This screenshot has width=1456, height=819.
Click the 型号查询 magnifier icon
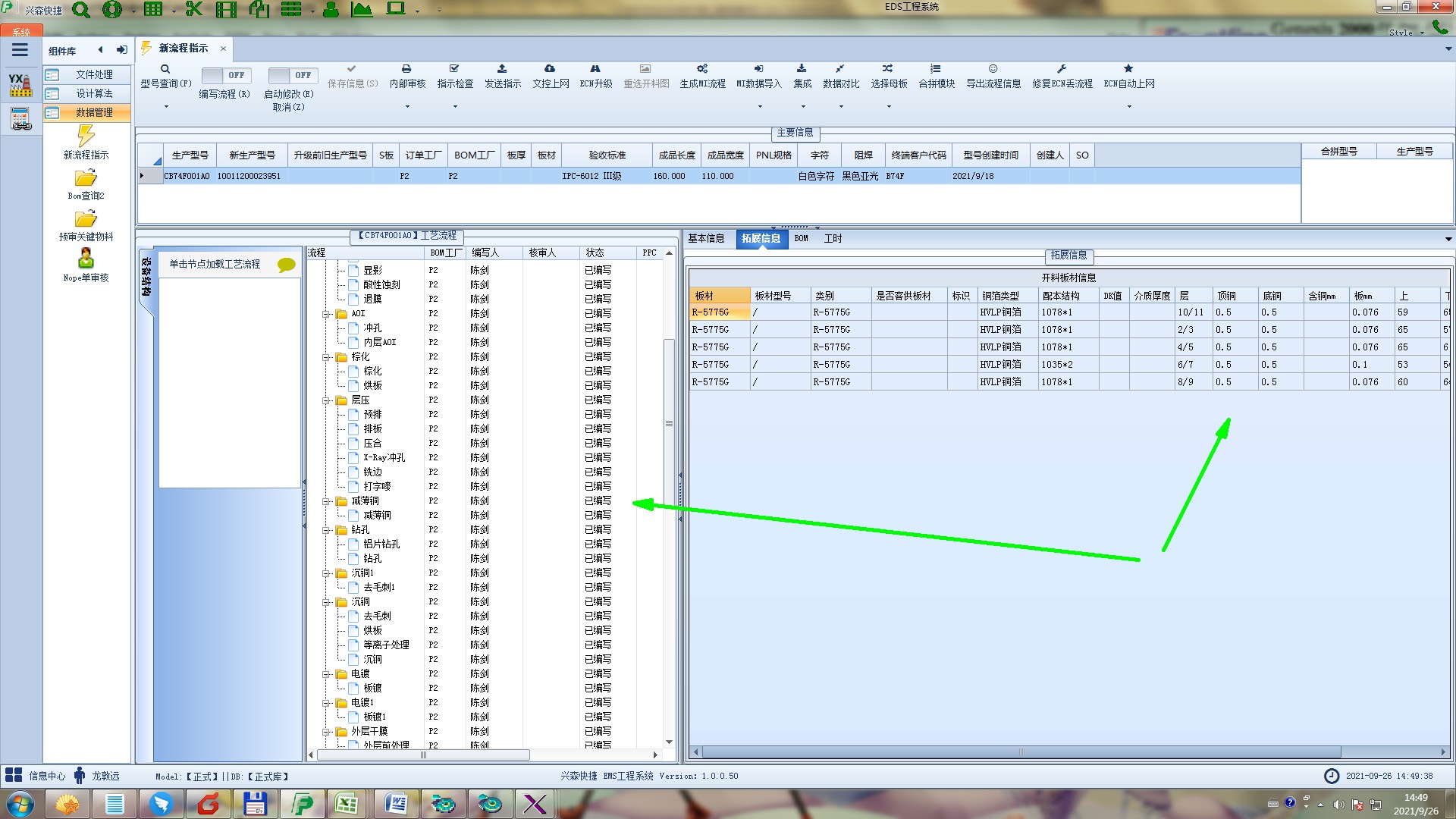tap(165, 69)
